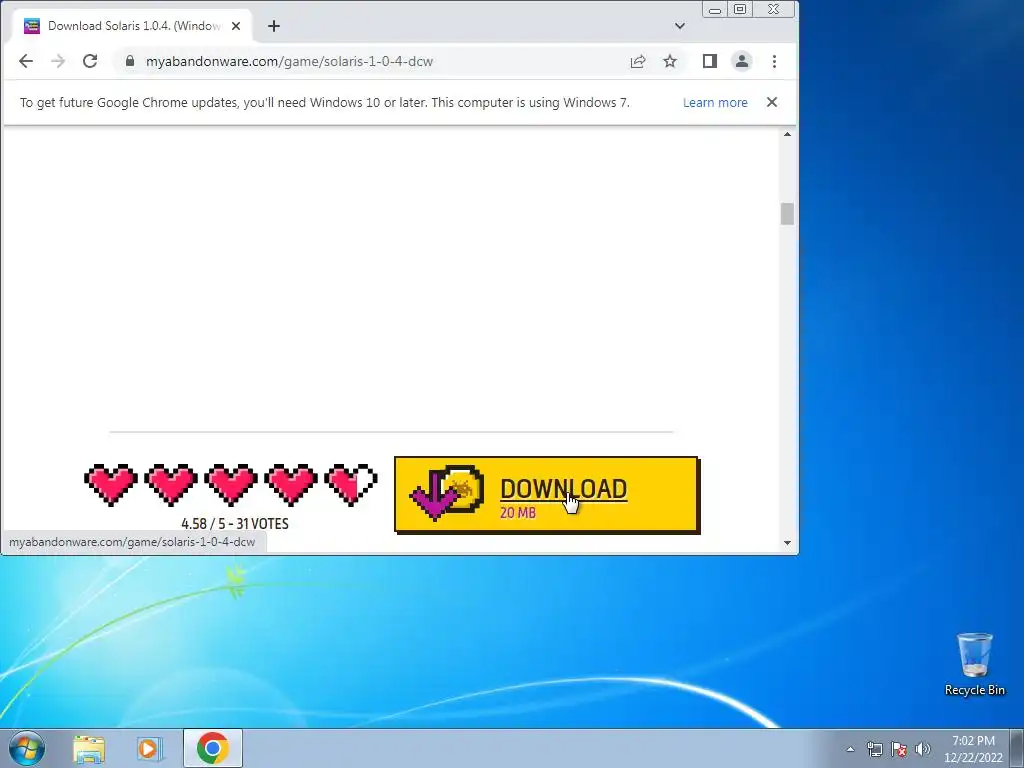Rate the game with the second heart

(x=171, y=485)
